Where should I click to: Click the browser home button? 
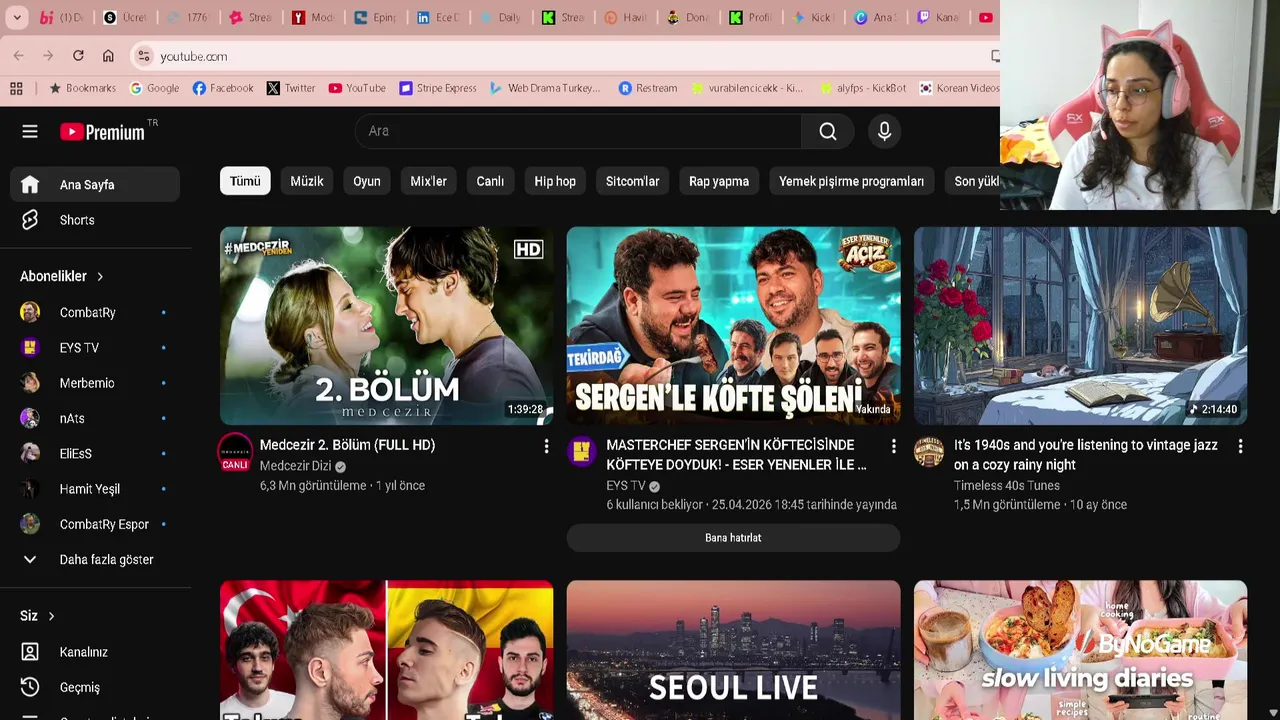[x=108, y=56]
